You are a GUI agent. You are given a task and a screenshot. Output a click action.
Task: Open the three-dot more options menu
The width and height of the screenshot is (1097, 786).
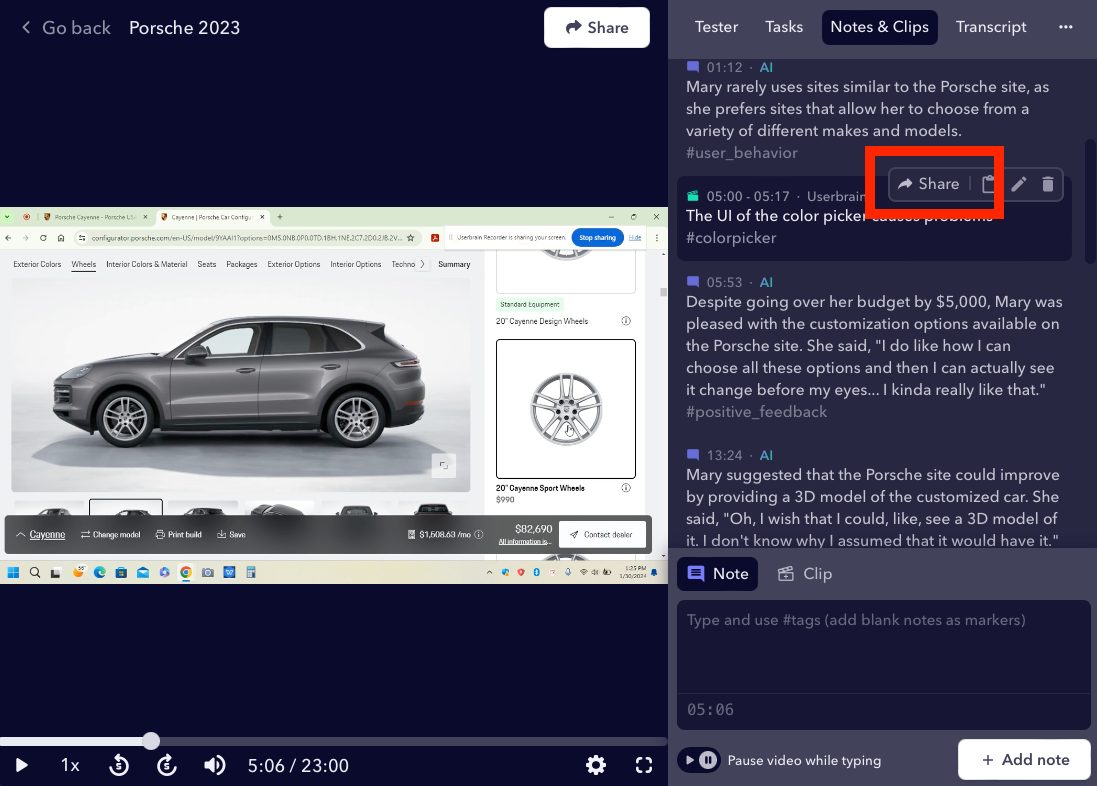tap(1066, 27)
